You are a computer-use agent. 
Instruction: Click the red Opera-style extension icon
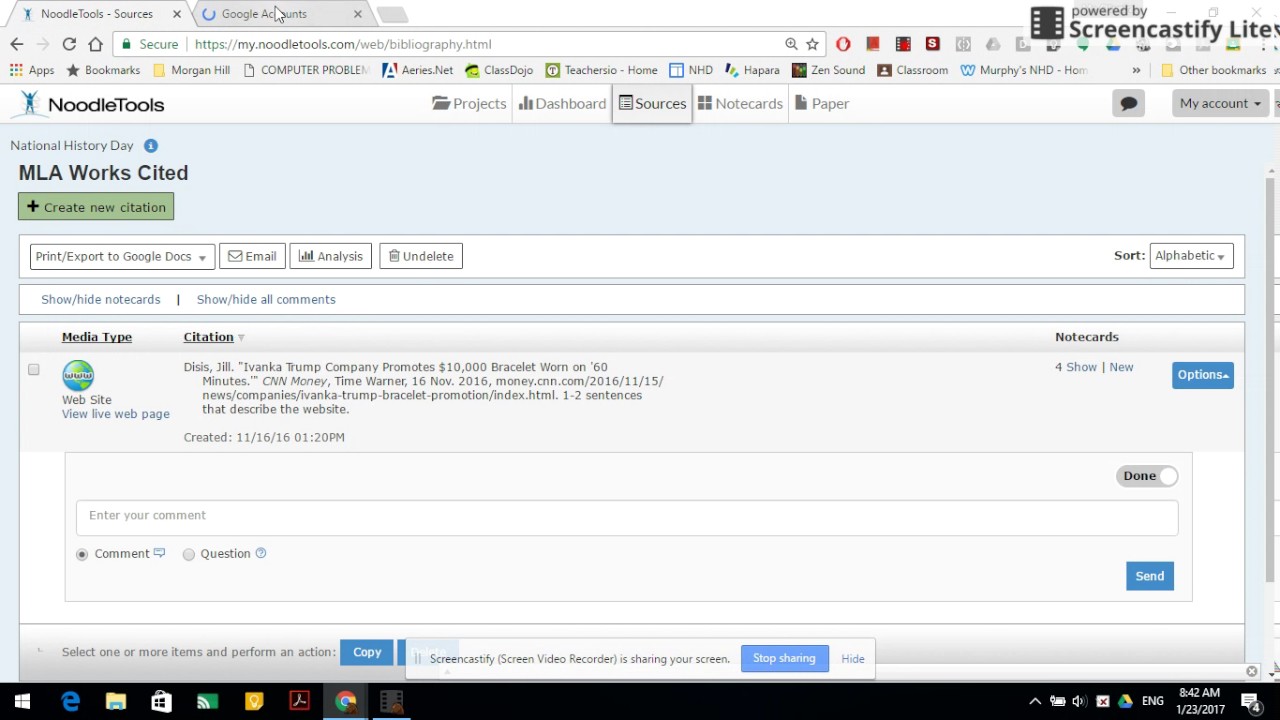click(843, 44)
